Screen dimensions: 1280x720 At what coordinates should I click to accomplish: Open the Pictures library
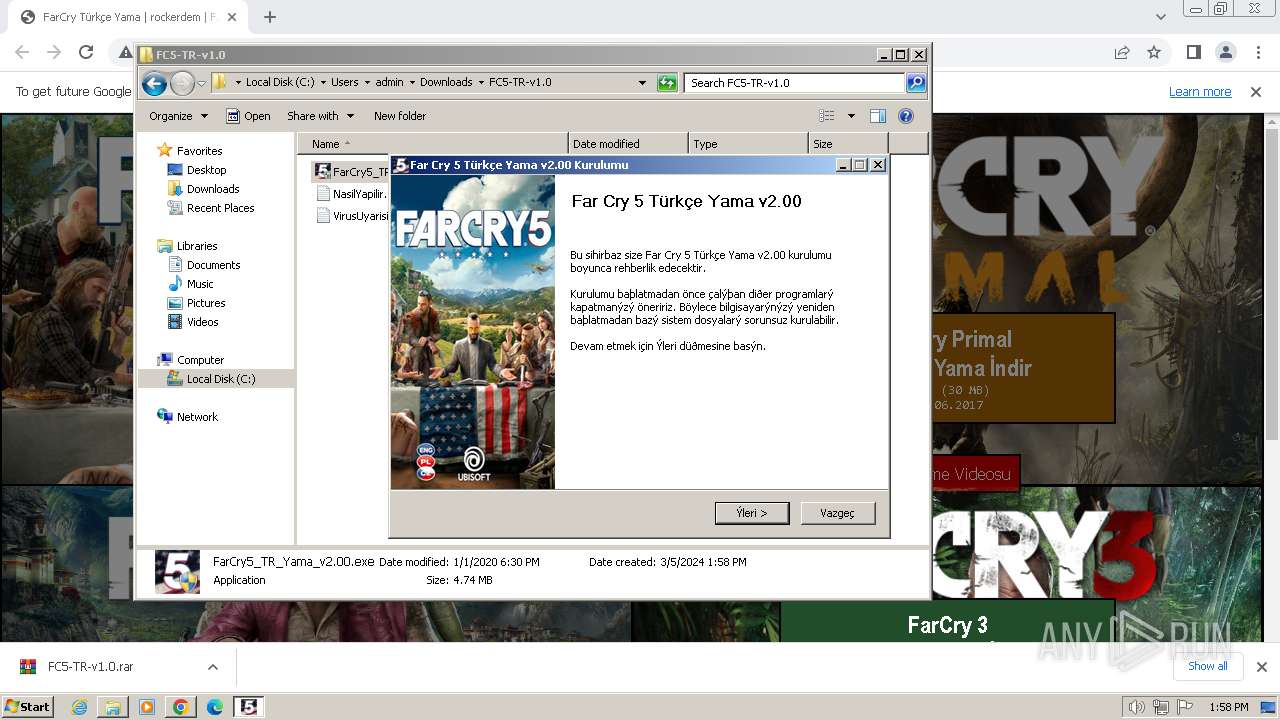point(206,303)
